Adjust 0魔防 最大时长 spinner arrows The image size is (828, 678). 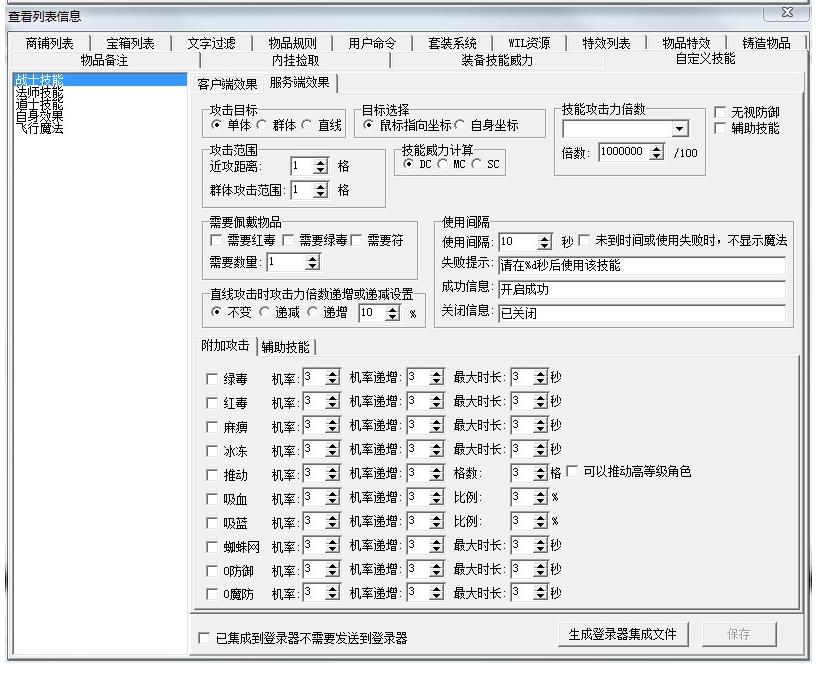540,594
